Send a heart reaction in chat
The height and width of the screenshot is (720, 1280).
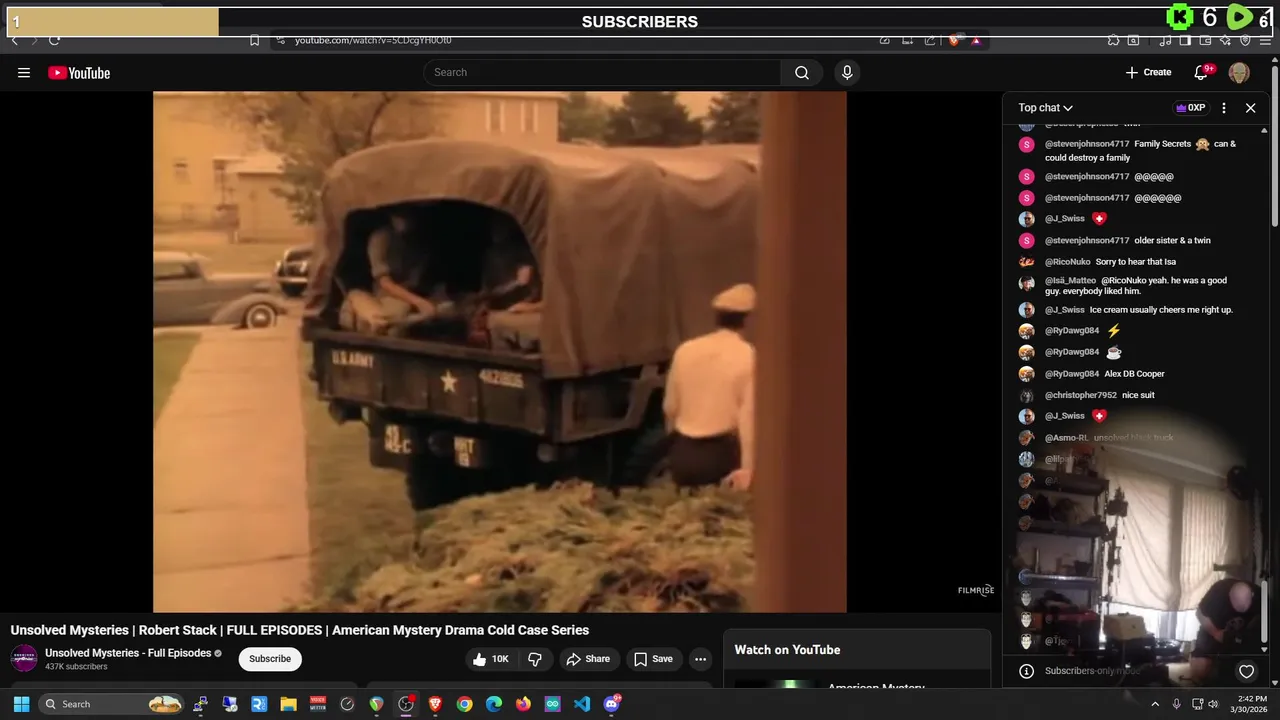click(1246, 671)
